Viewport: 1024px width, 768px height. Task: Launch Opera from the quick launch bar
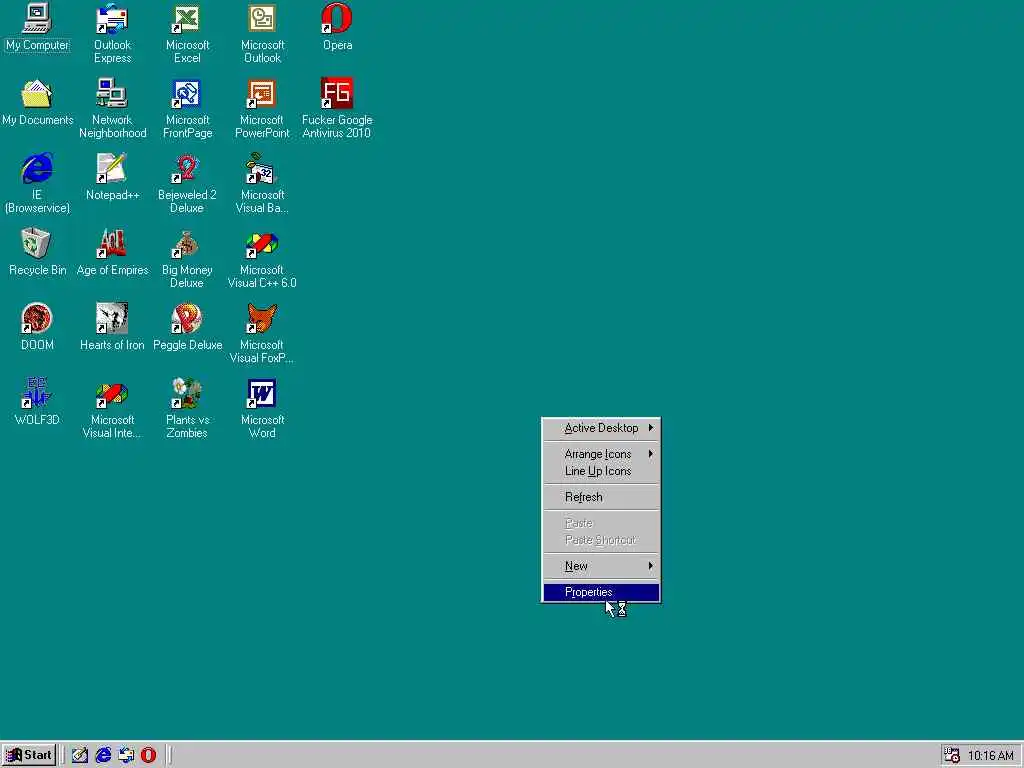(x=149, y=755)
